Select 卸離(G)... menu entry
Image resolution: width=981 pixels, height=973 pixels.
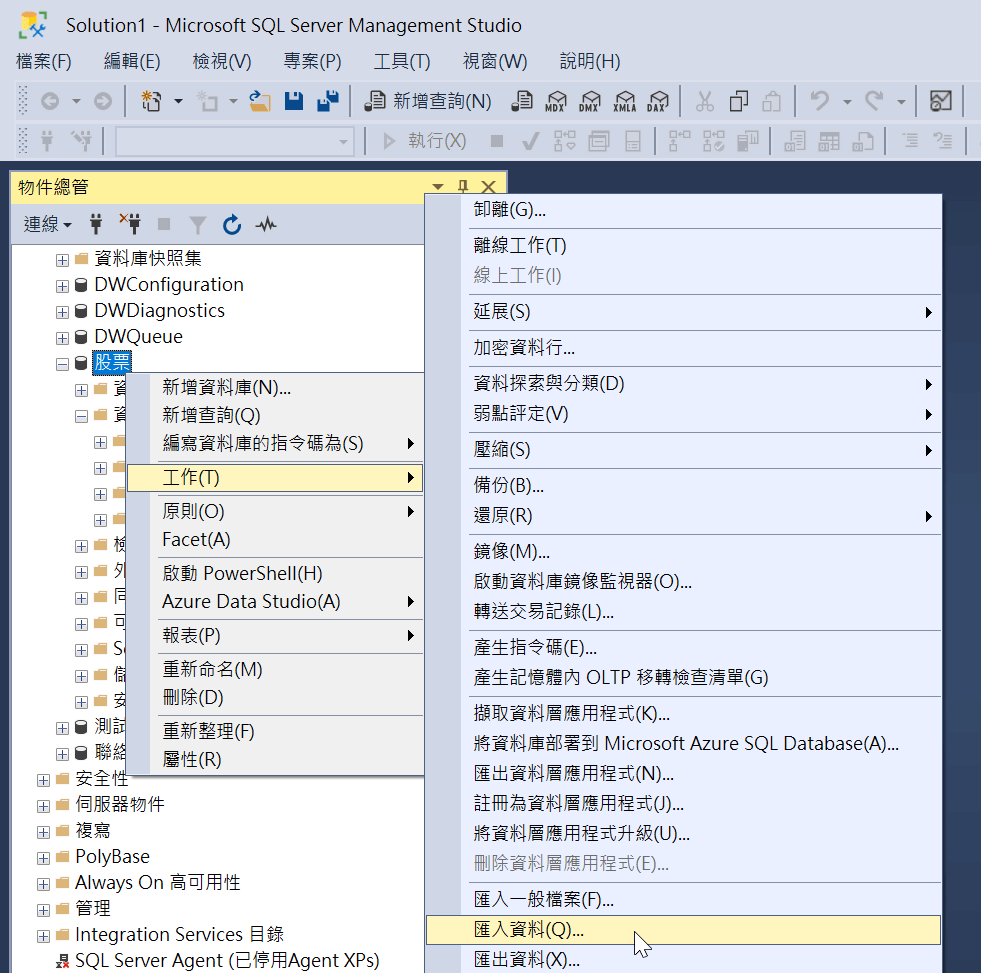(683, 209)
